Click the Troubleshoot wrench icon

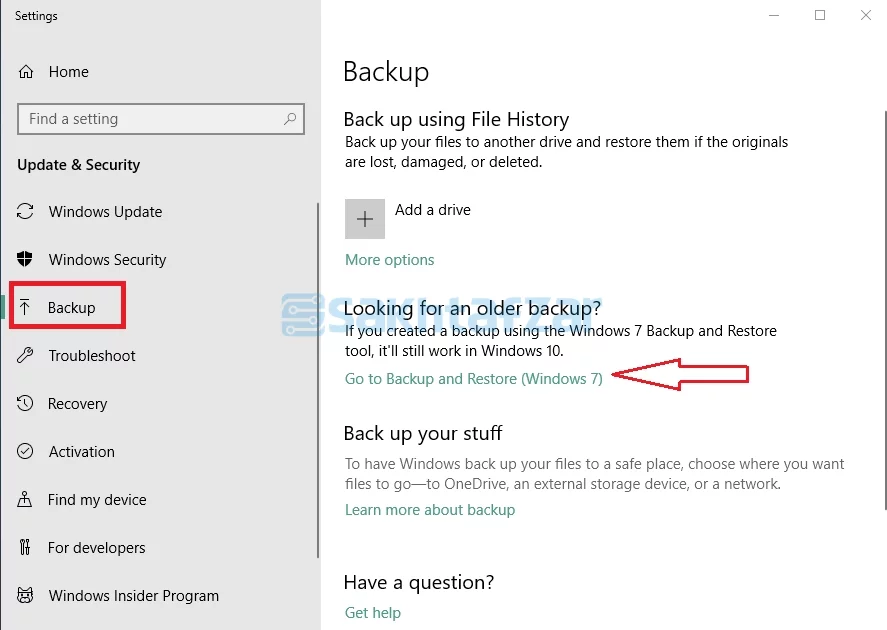click(x=26, y=356)
